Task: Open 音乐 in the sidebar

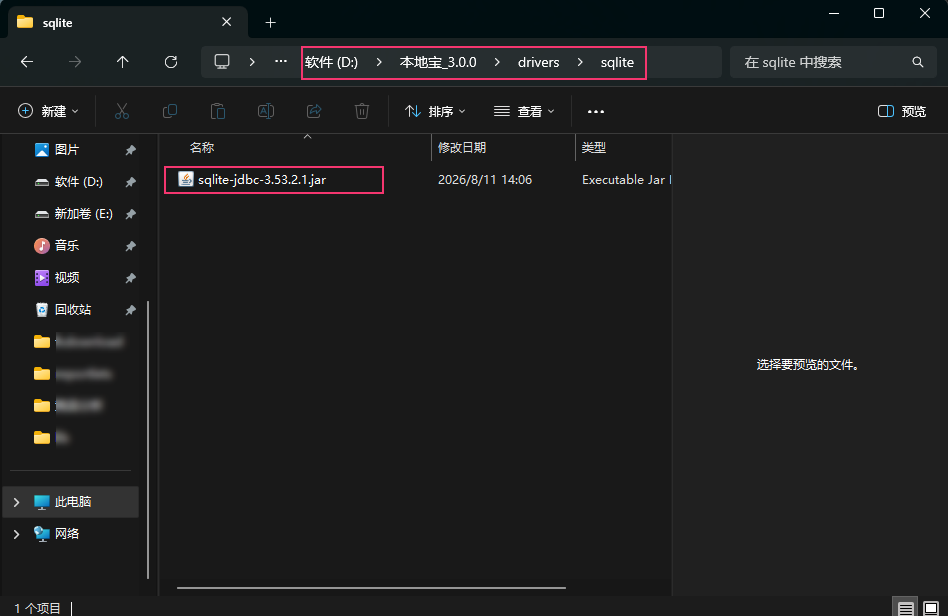Action: tap(67, 245)
